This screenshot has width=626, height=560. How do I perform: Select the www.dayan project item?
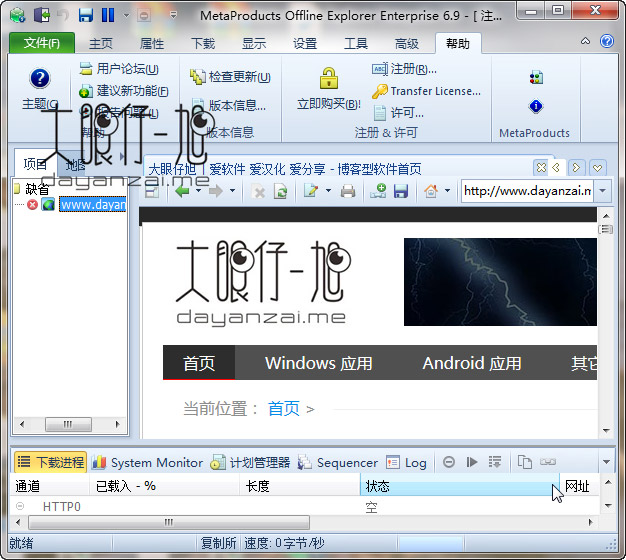(93, 205)
